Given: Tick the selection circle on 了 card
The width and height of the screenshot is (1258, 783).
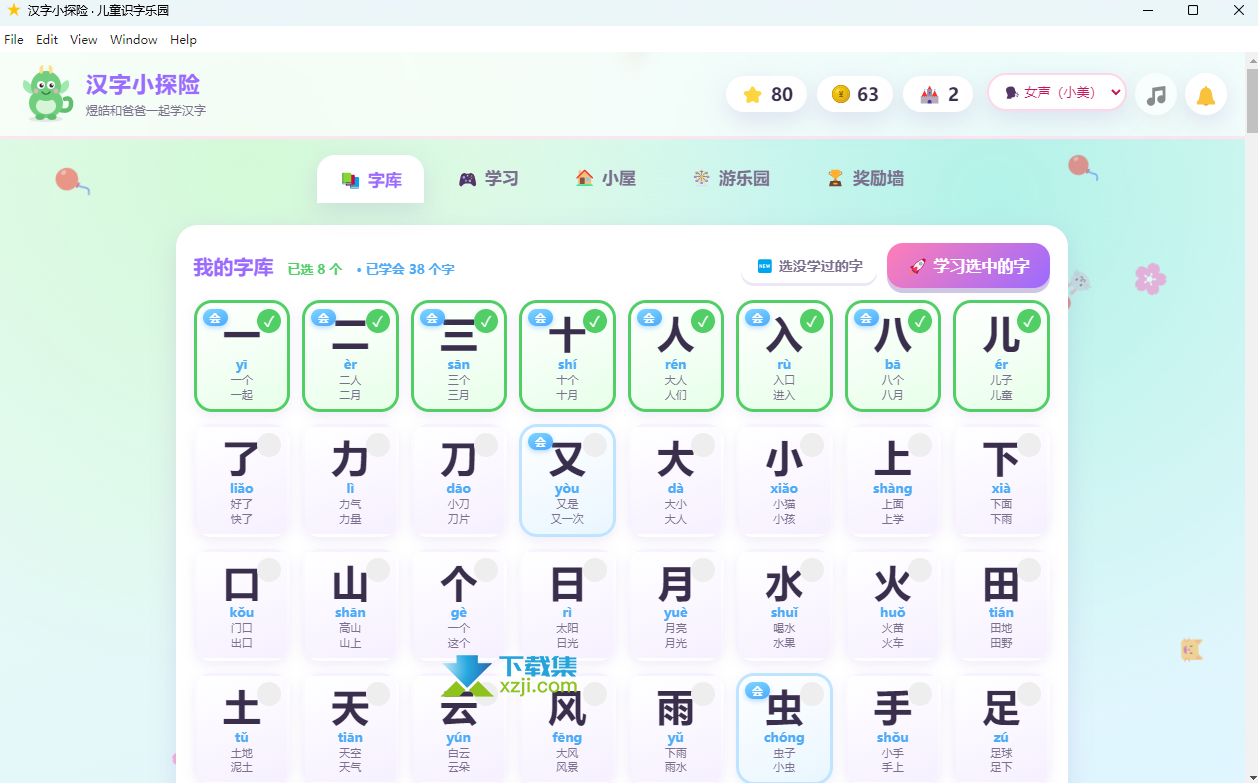Looking at the screenshot, I should click(269, 445).
